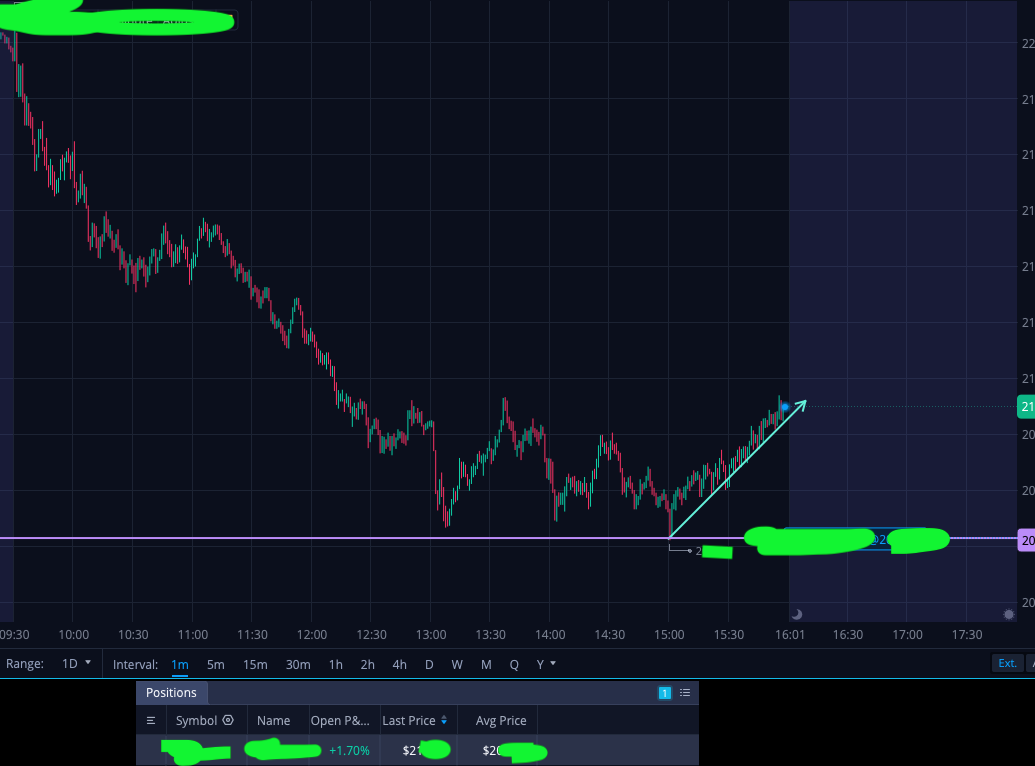Open the Positions table hamburger menu icon
1035x766 pixels.
click(x=151, y=720)
